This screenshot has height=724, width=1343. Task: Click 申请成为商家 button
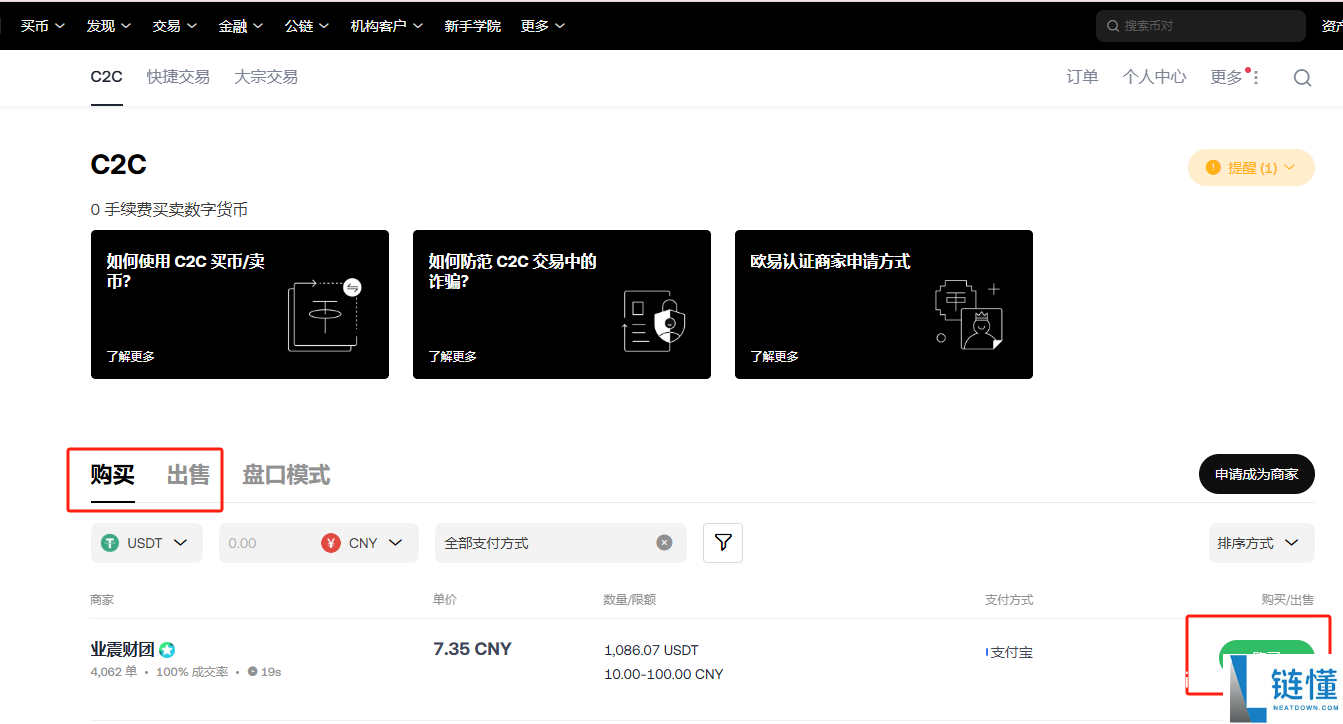(1256, 474)
